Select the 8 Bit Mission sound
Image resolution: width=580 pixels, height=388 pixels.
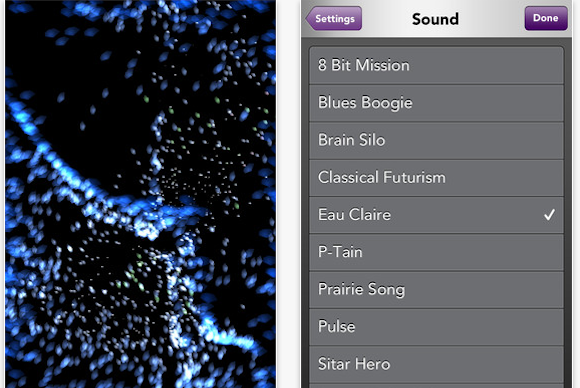(436, 65)
